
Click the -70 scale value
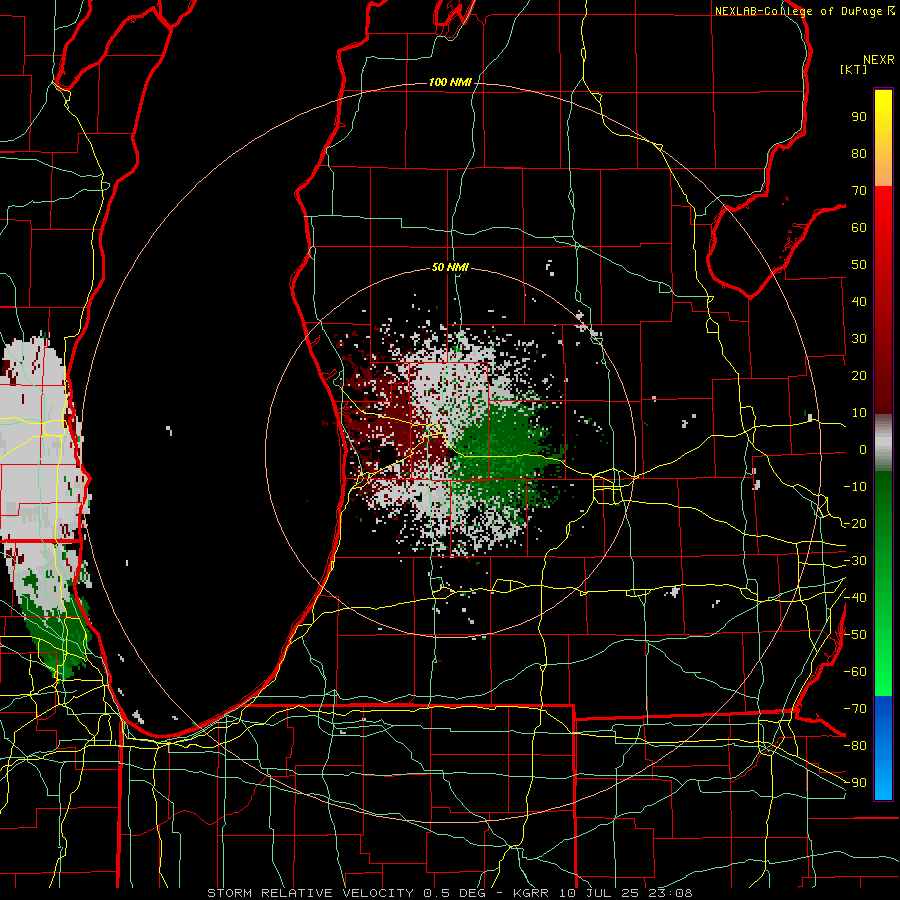855,709
